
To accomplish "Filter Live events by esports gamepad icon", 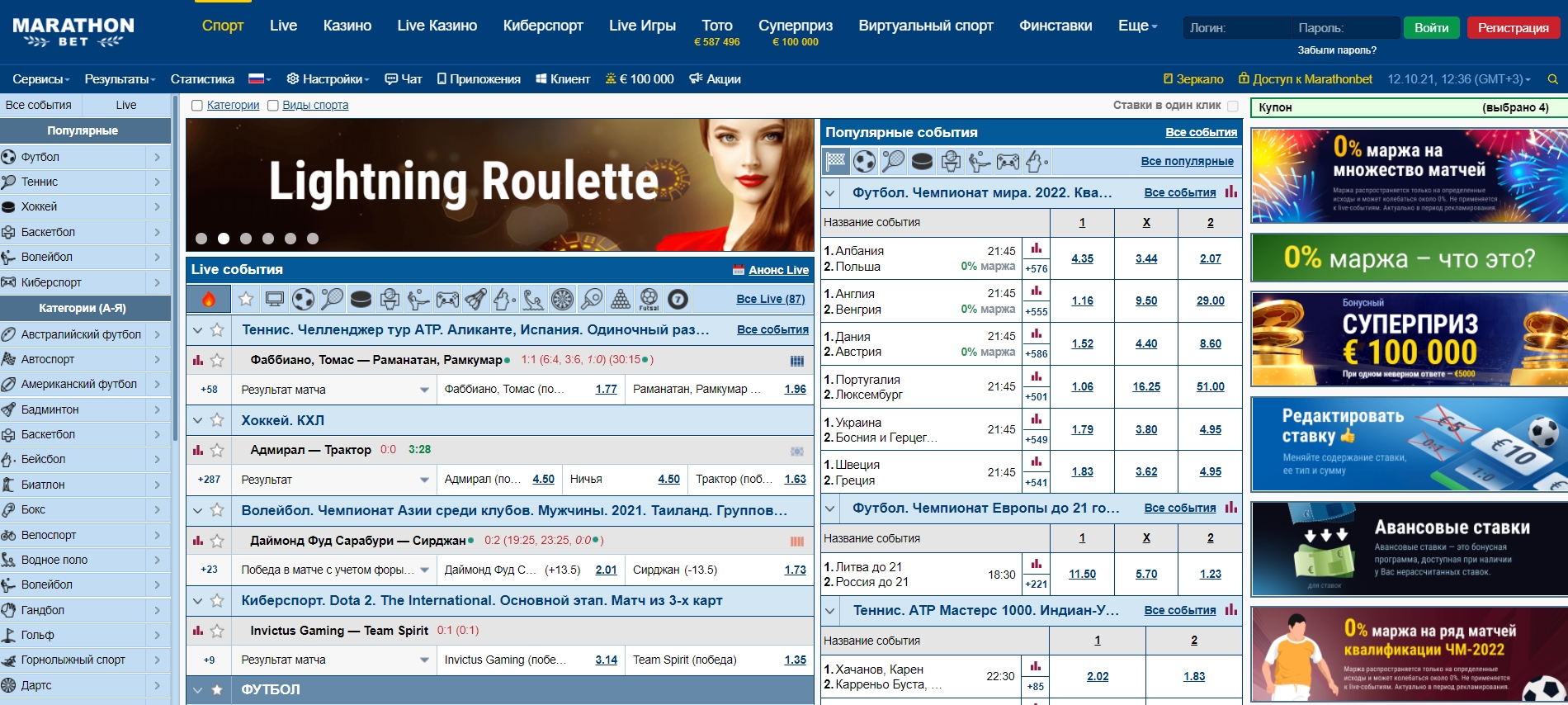I will click(x=447, y=299).
